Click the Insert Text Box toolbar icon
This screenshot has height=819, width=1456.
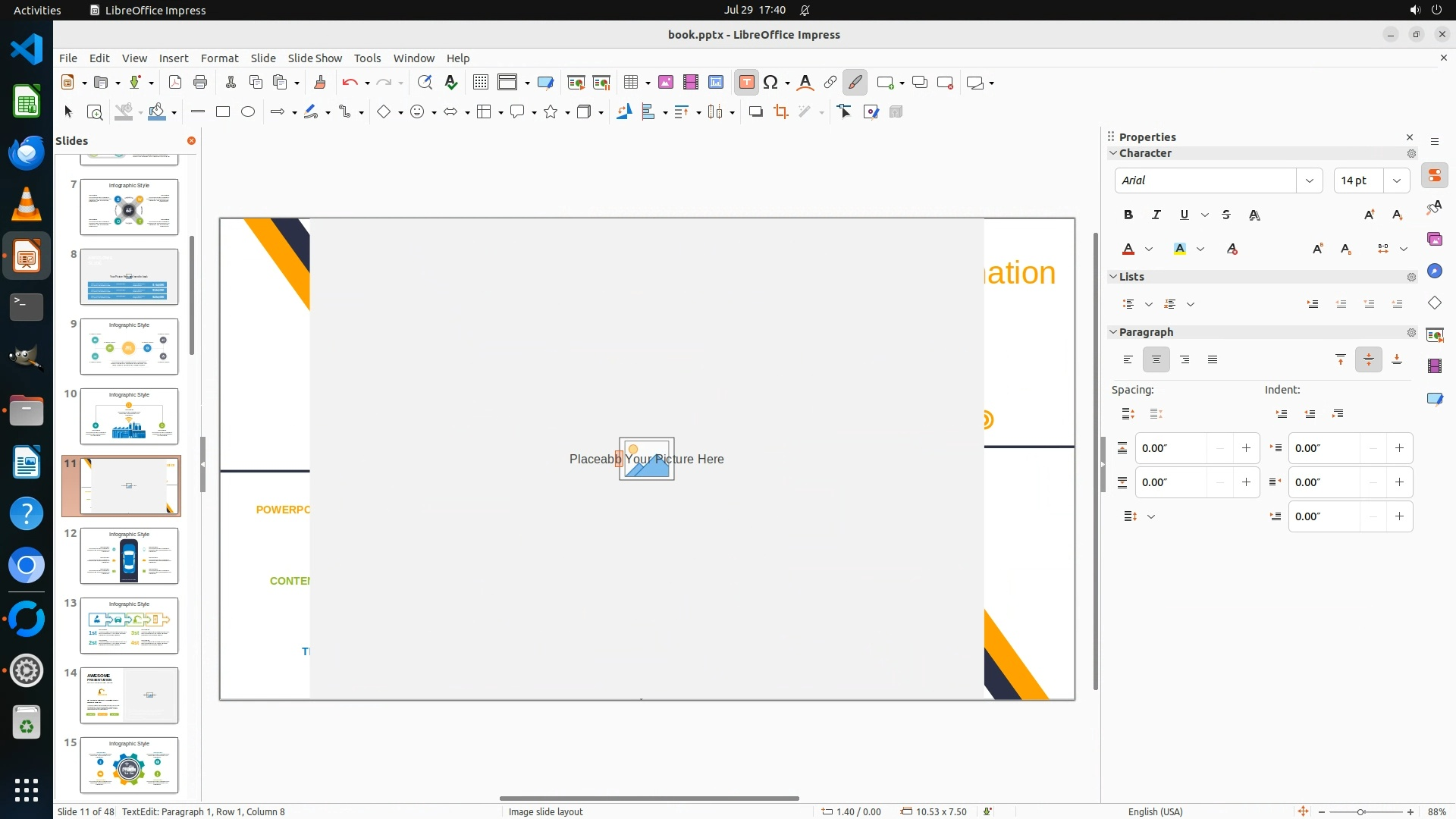point(746,83)
